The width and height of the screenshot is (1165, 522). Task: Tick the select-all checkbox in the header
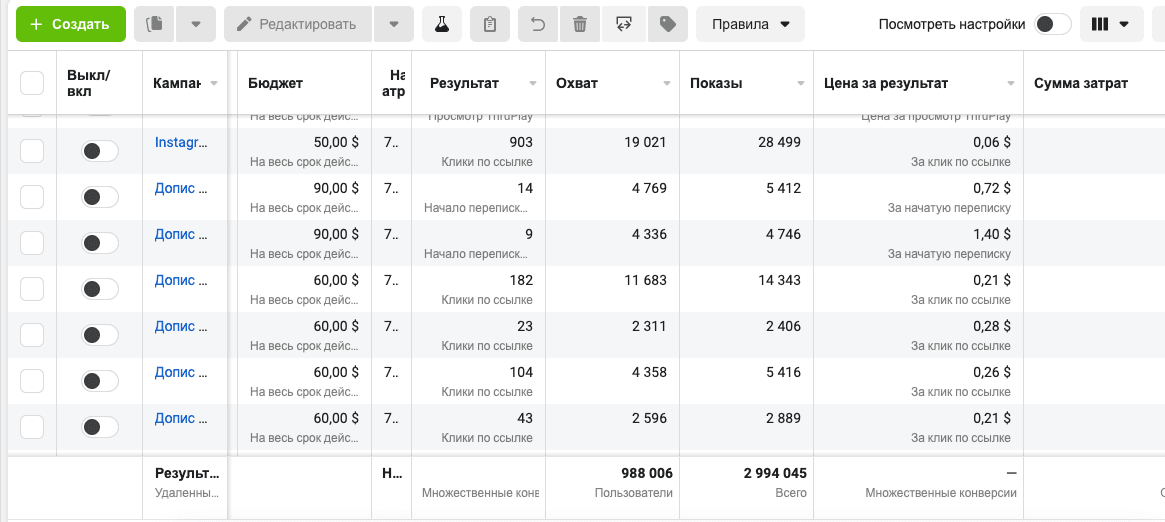point(32,82)
